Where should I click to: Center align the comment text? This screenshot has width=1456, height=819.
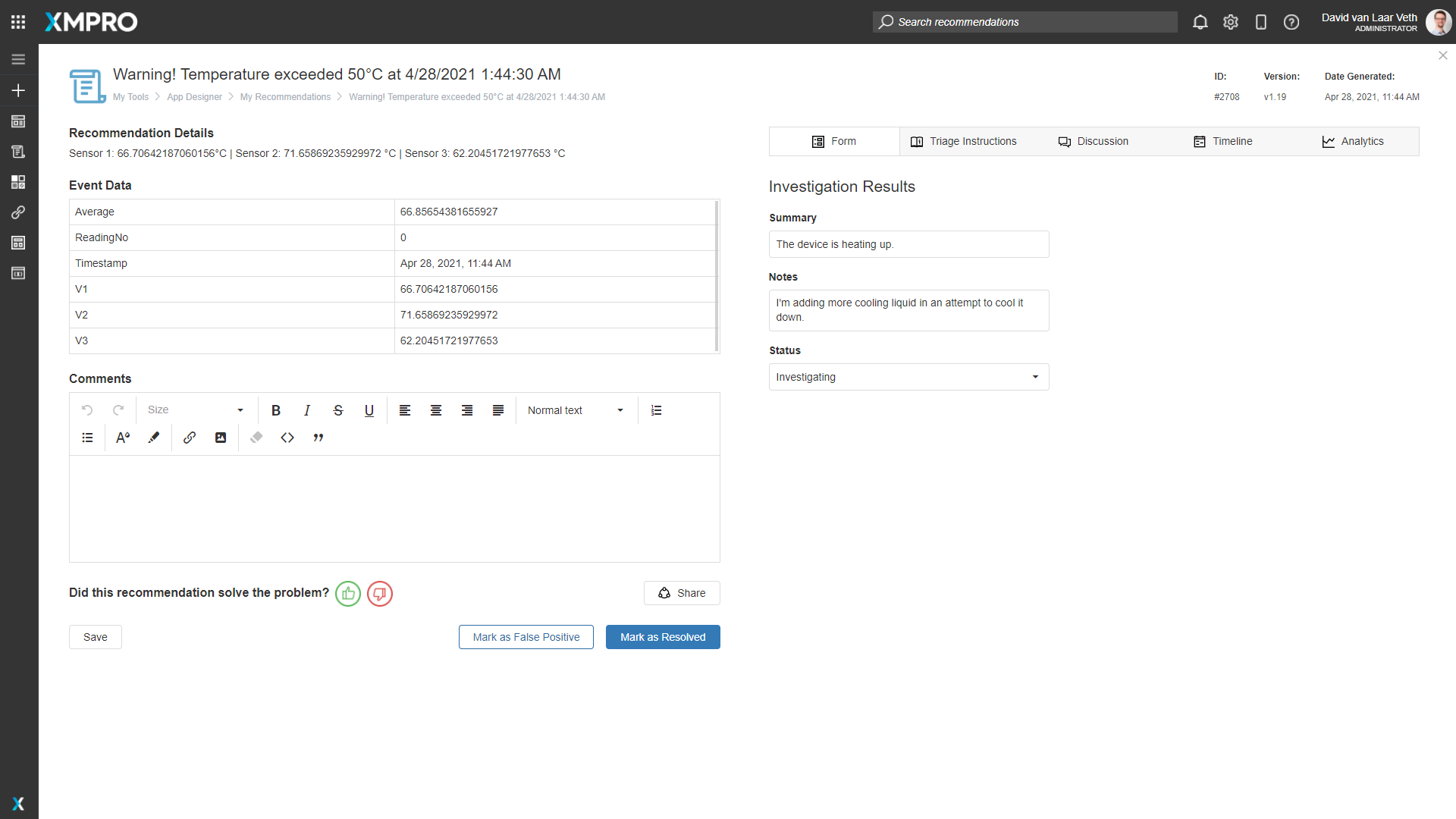point(435,410)
